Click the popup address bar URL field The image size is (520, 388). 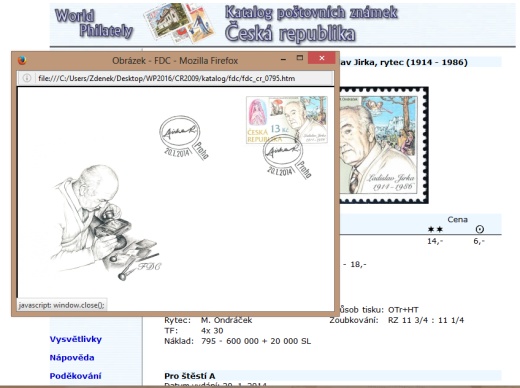(x=175, y=78)
